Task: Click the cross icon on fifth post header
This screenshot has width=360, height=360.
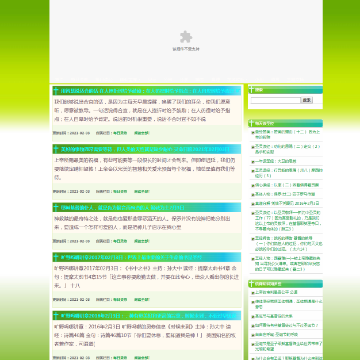Action: tap(56, 316)
